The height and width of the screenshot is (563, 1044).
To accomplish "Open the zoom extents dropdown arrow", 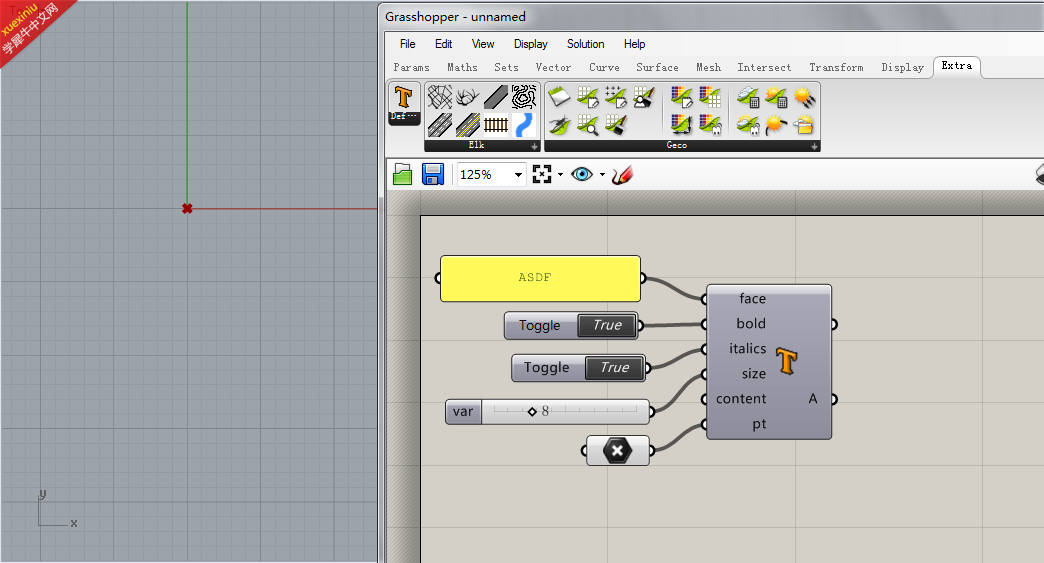I will click(560, 175).
